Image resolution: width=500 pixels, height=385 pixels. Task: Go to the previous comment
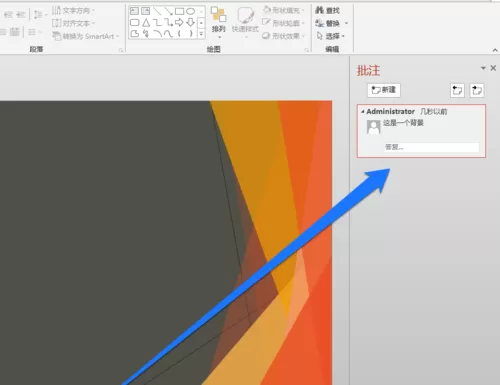pos(457,90)
